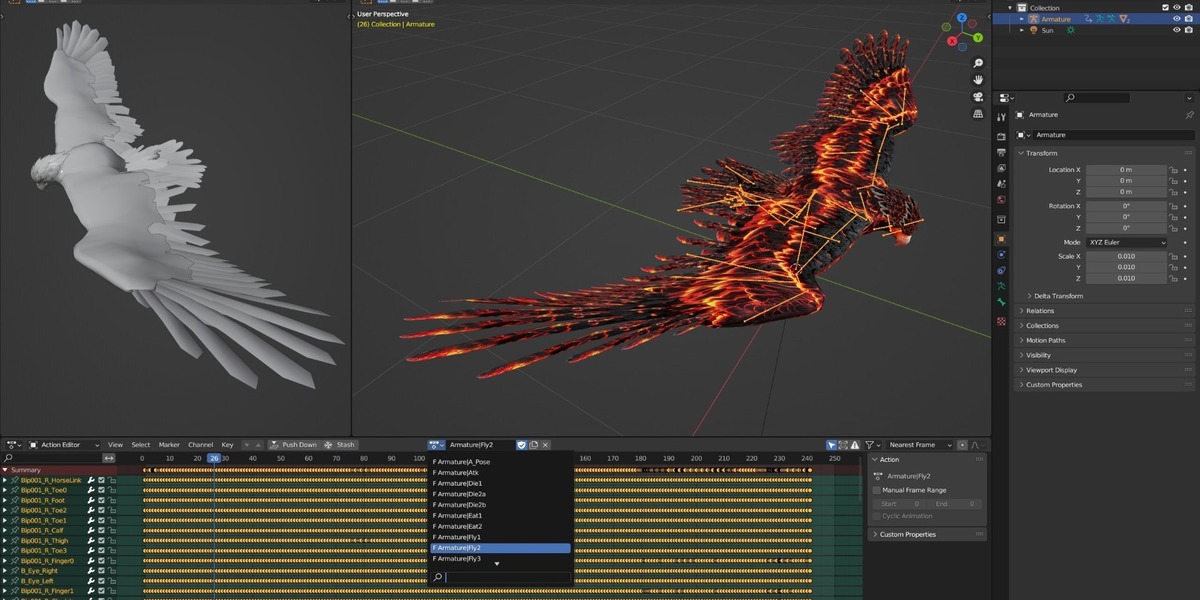
Task: Expand the Motion Paths panel
Action: point(1045,340)
